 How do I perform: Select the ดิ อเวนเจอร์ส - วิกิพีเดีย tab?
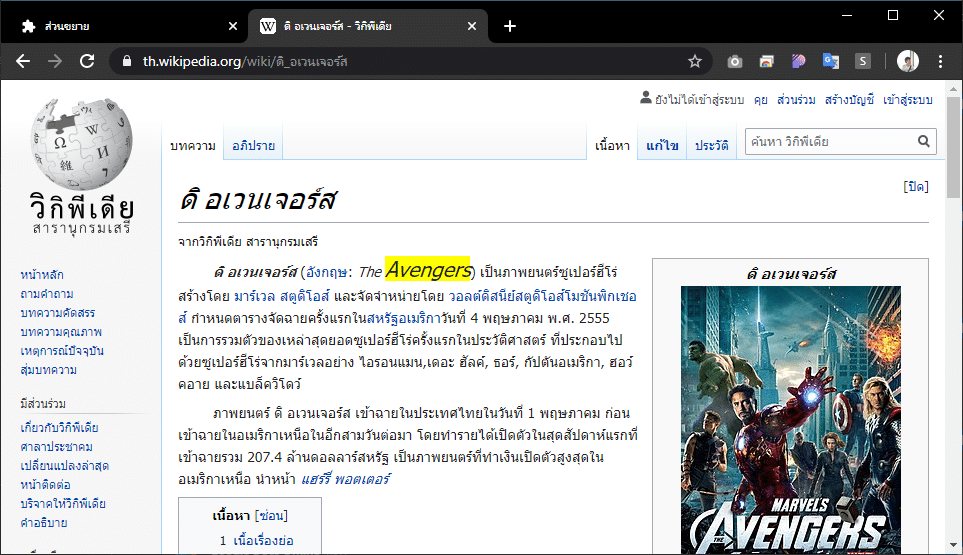coord(367,26)
